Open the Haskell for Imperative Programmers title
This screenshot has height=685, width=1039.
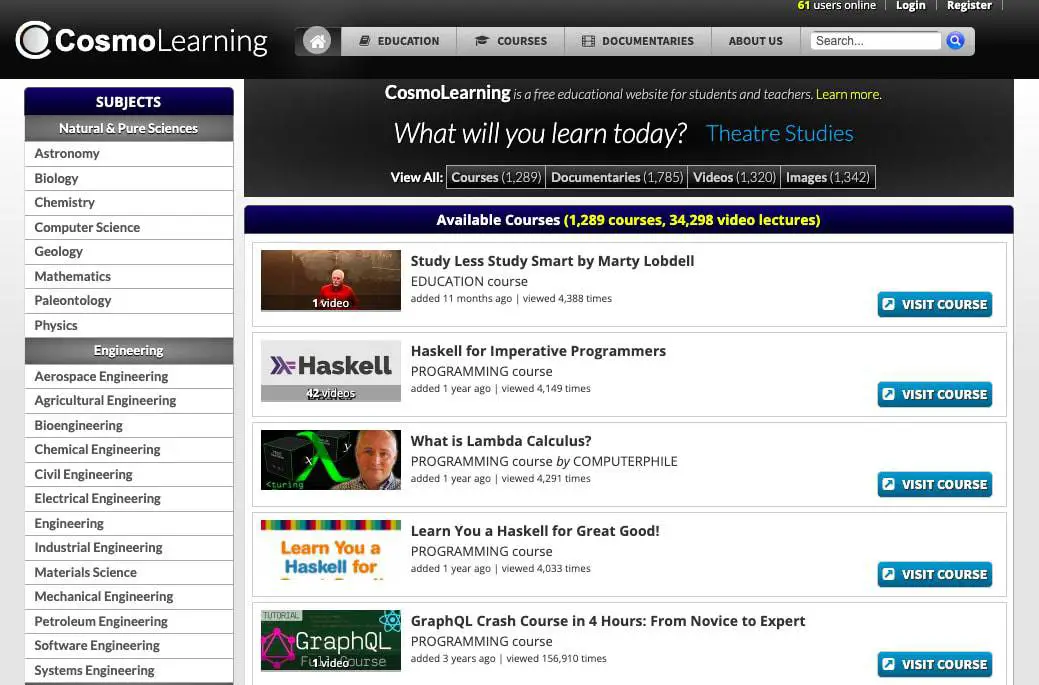538,351
